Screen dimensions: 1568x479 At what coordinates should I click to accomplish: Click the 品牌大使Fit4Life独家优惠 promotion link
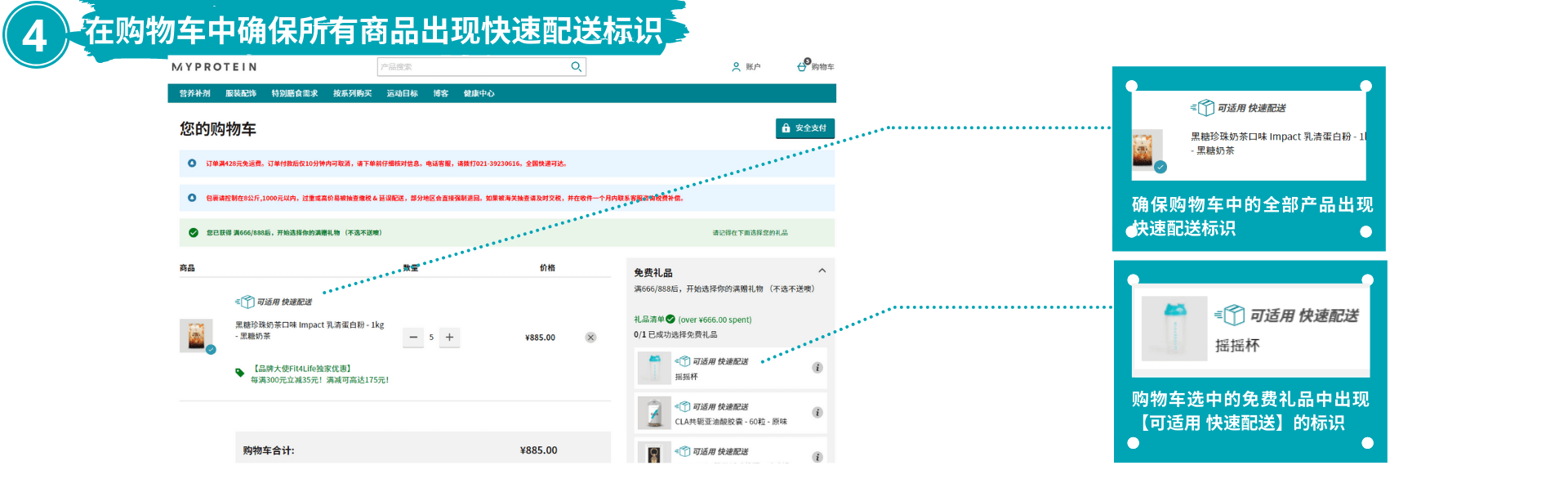[x=302, y=369]
